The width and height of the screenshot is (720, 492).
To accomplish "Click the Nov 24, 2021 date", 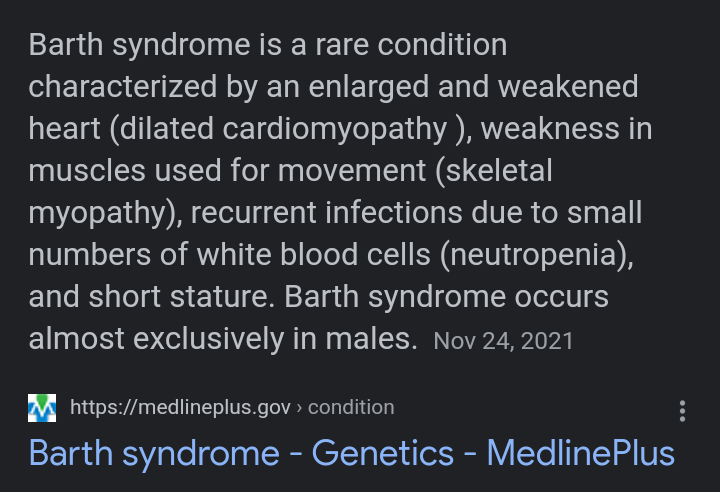I will coord(504,341).
